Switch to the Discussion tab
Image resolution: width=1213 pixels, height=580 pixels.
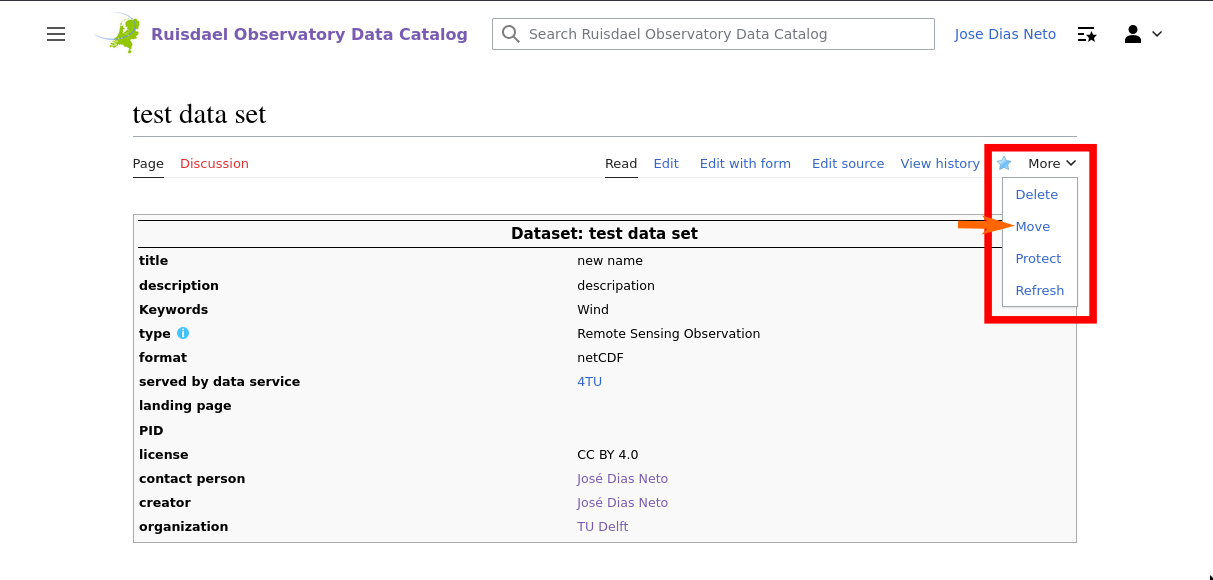[x=214, y=164]
